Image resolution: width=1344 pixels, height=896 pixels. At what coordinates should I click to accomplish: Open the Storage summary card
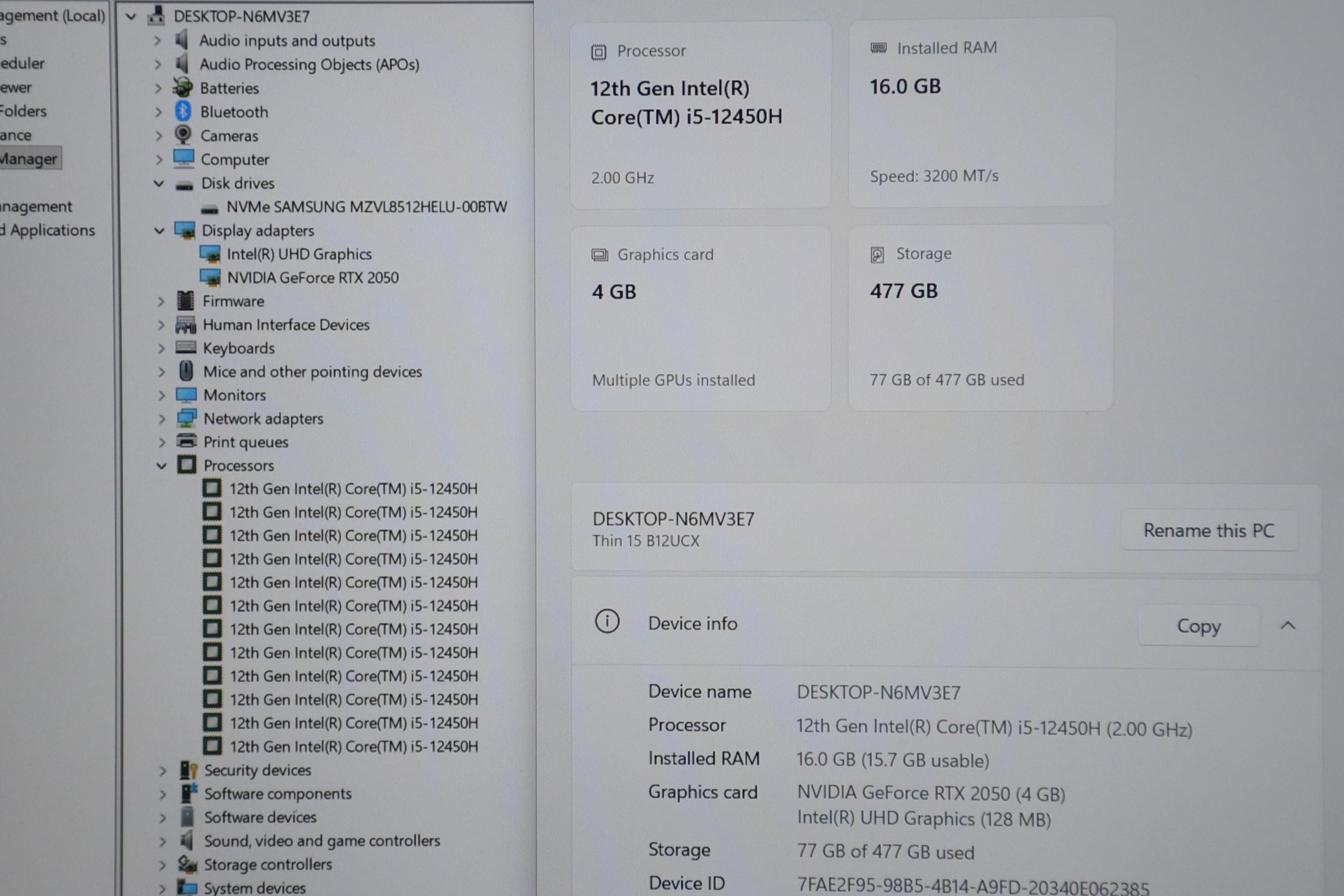(980, 317)
